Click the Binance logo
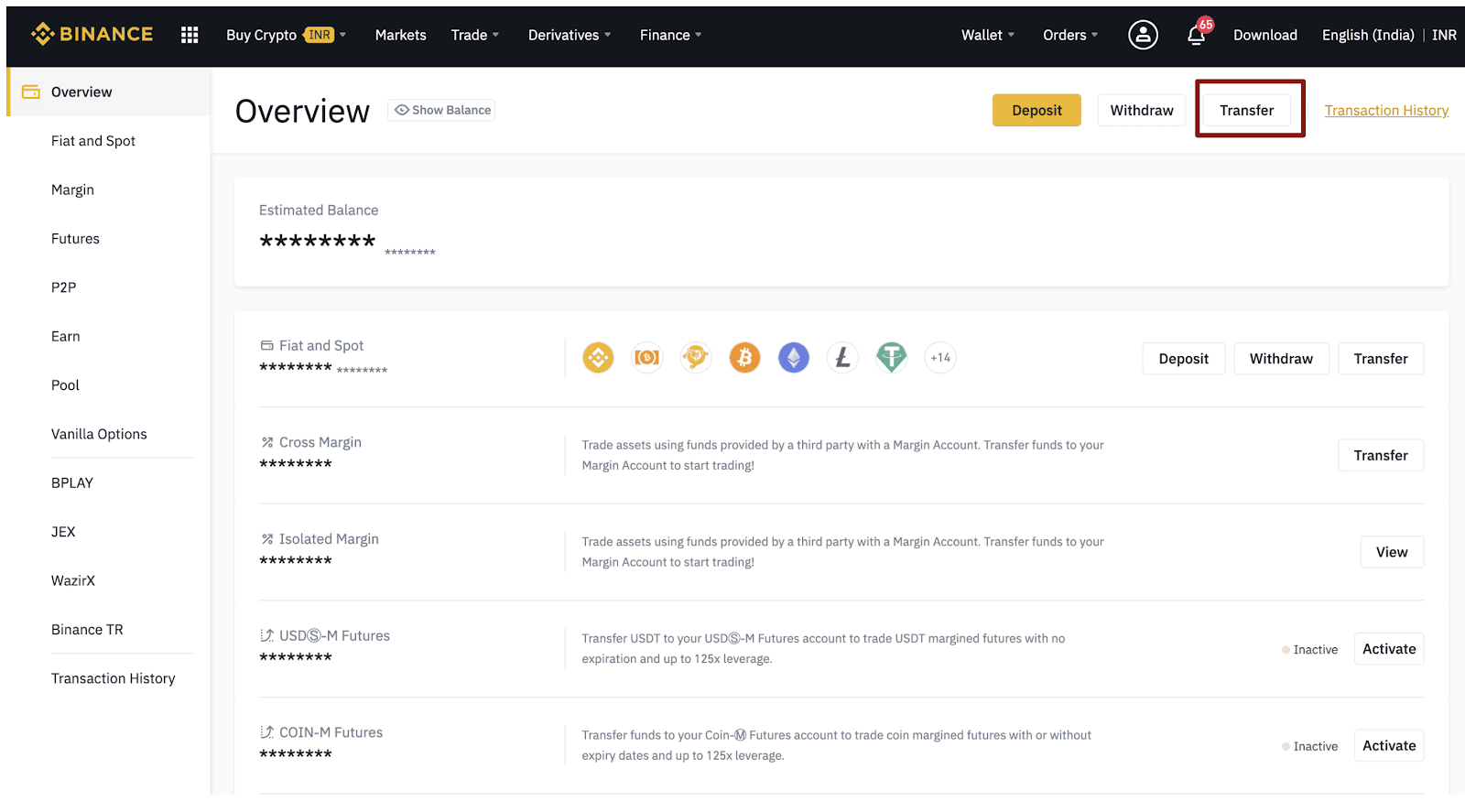The image size is (1465, 812). coord(92,35)
